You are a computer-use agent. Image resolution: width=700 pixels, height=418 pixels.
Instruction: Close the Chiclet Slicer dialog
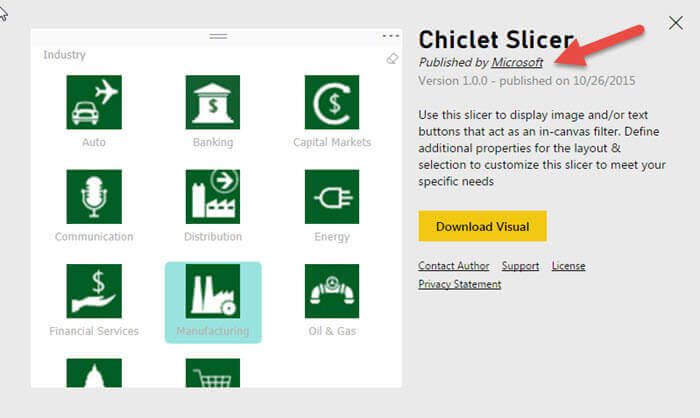676,22
